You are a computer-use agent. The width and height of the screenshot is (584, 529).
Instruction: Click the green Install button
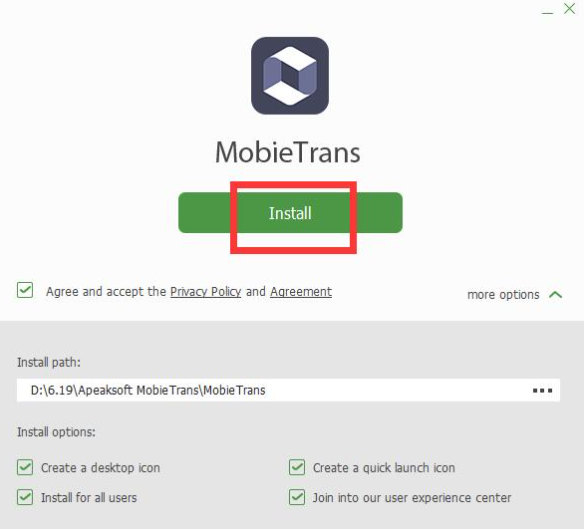coord(290,213)
